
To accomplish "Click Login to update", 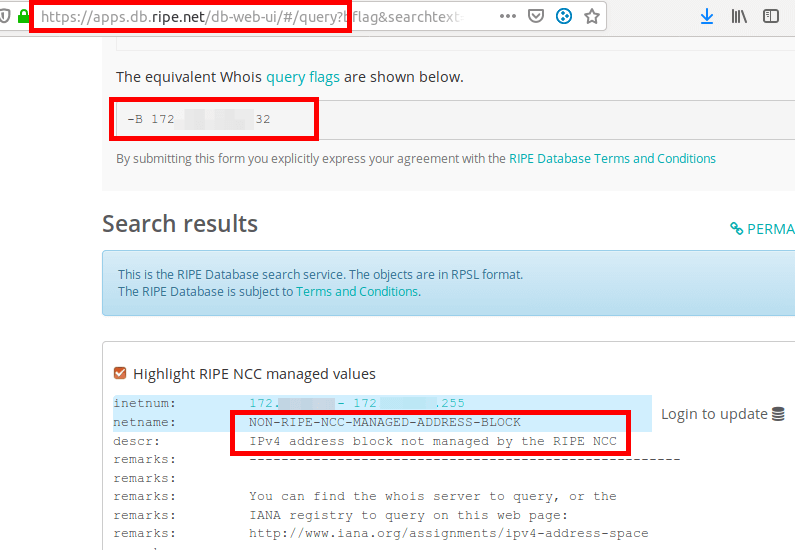I will click(x=714, y=414).
